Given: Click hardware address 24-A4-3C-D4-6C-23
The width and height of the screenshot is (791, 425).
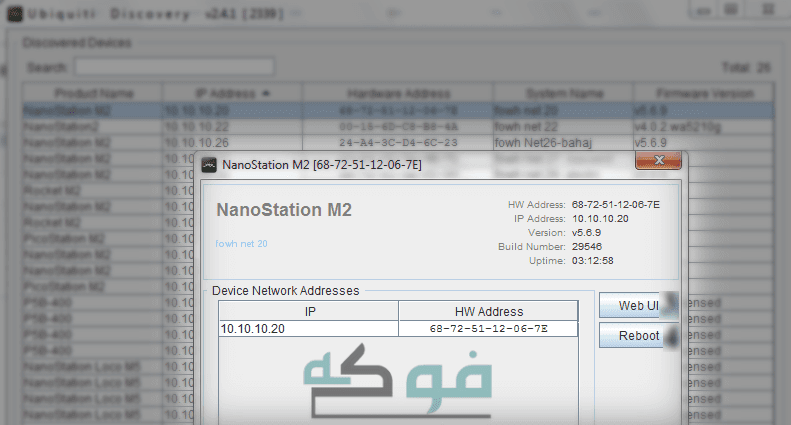Looking at the screenshot, I should [x=398, y=143].
